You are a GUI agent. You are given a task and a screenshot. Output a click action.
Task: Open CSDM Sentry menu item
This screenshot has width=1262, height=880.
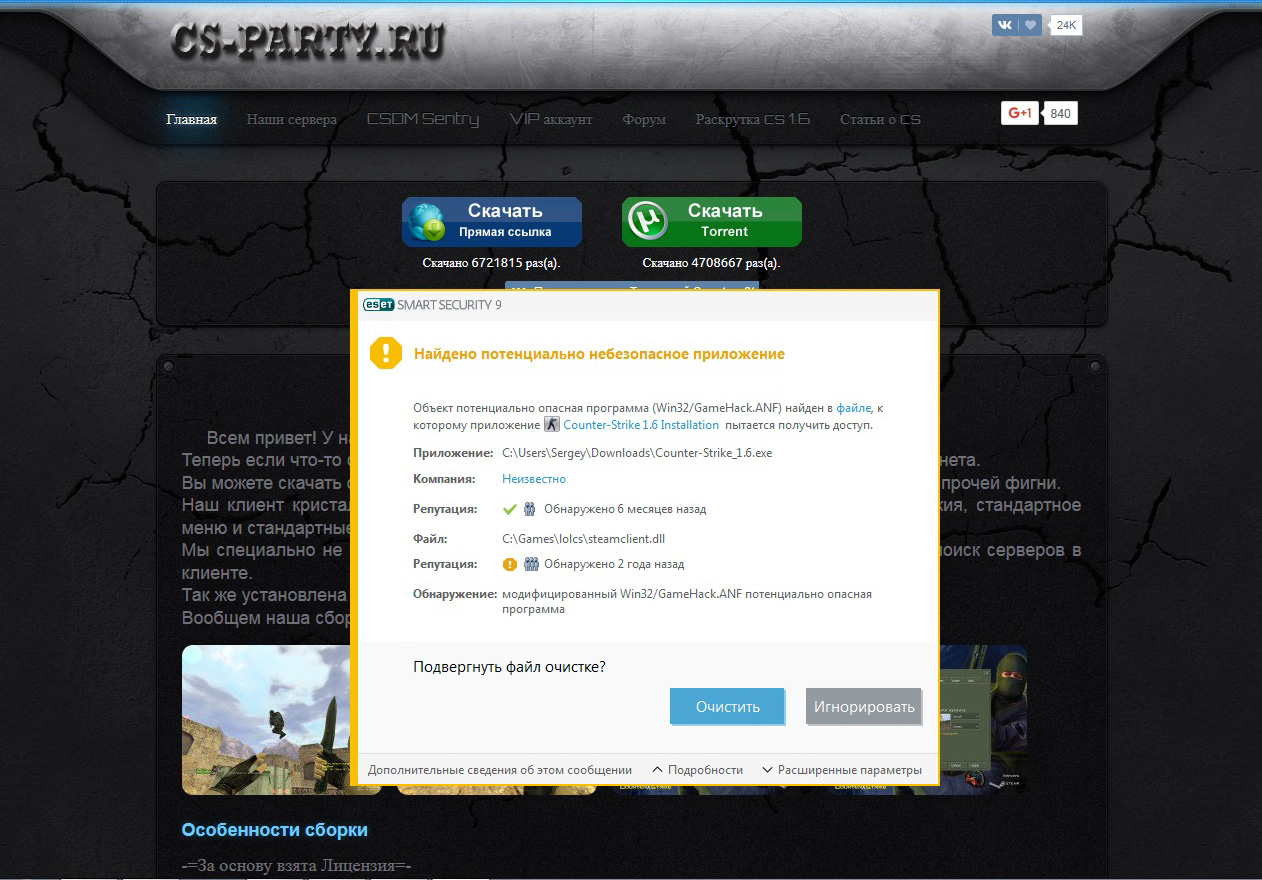tap(423, 119)
